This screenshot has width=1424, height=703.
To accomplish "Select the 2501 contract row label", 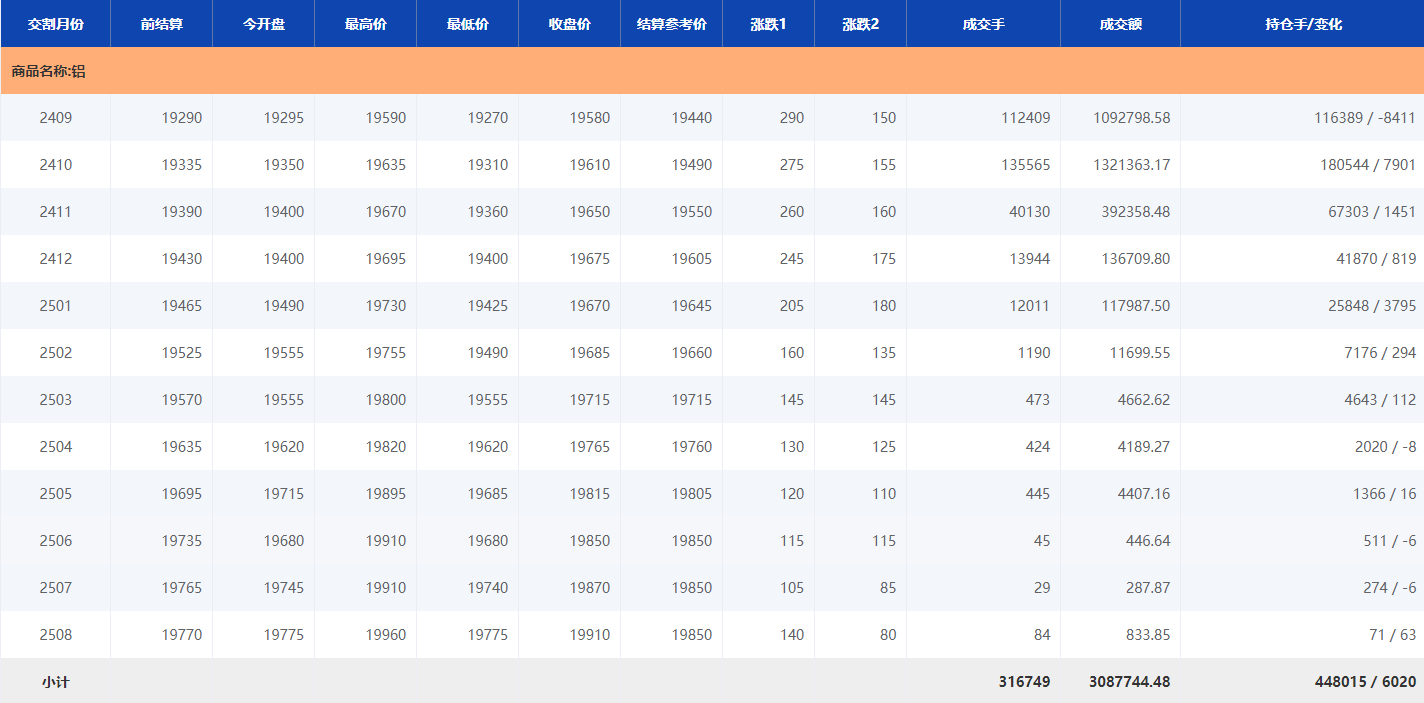I will tap(56, 306).
